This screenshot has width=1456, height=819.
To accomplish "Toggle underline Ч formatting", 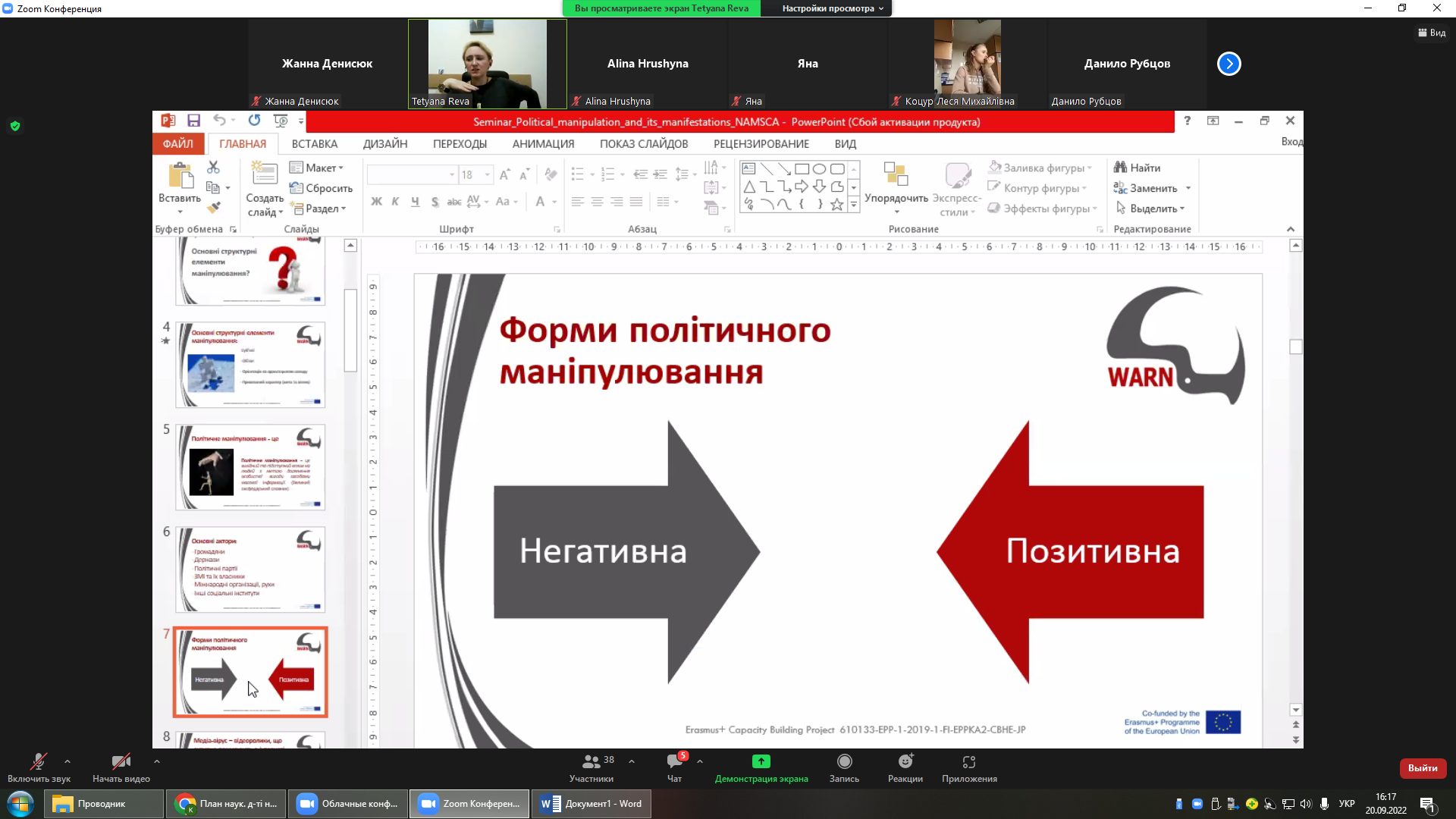I will [x=415, y=202].
